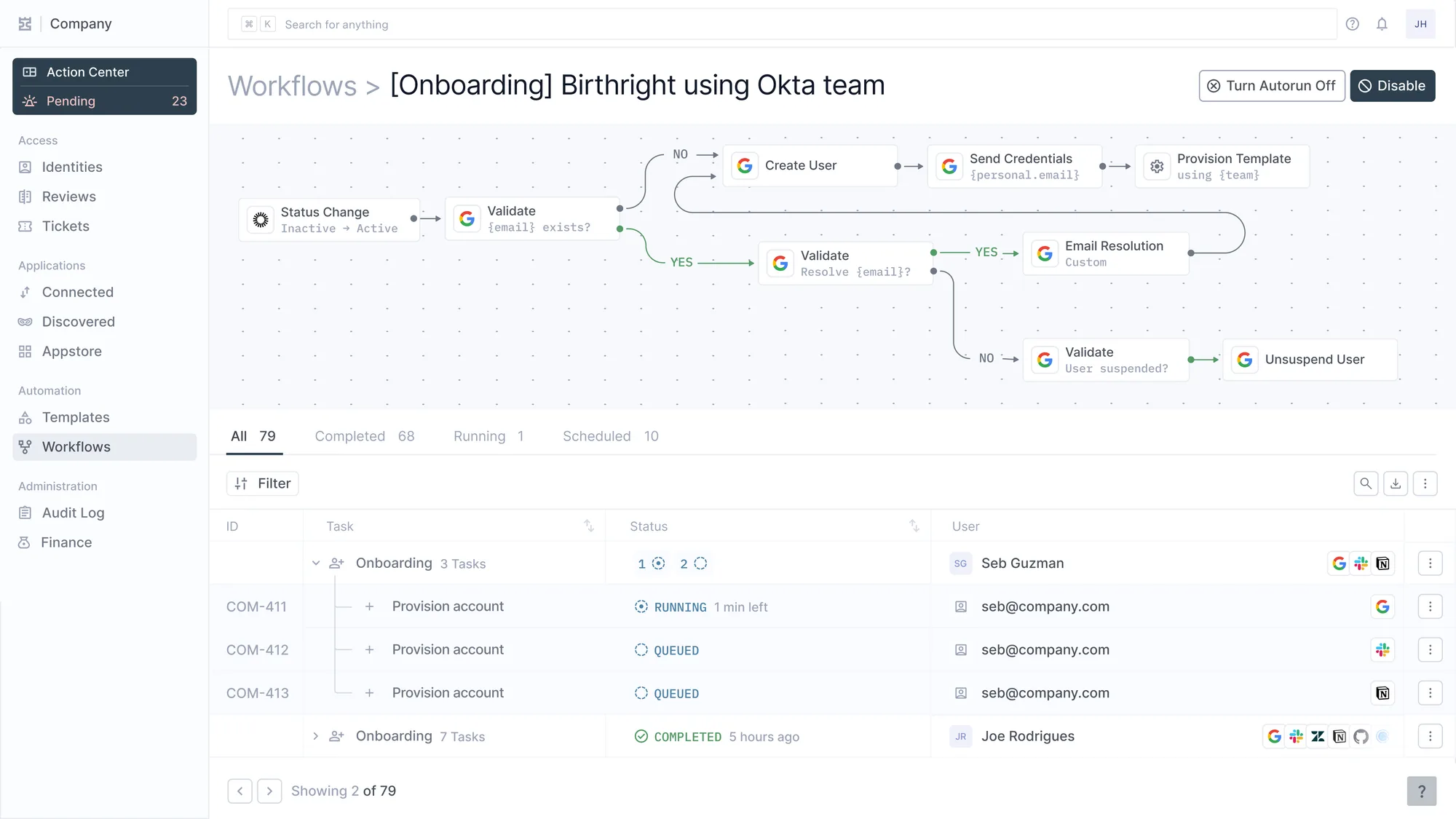Screen dimensions: 1456x819
Task: Click Seb Guzman user name
Action: [1022, 563]
